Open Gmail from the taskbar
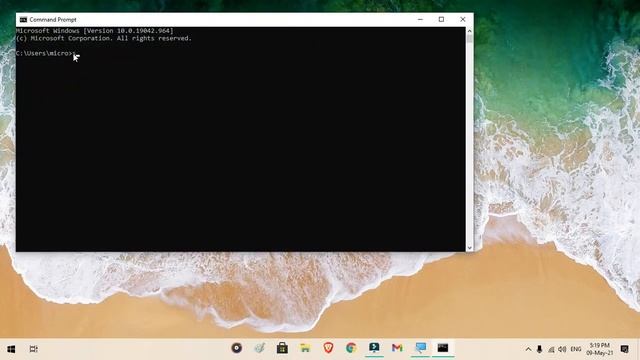This screenshot has width=640, height=360. point(397,348)
